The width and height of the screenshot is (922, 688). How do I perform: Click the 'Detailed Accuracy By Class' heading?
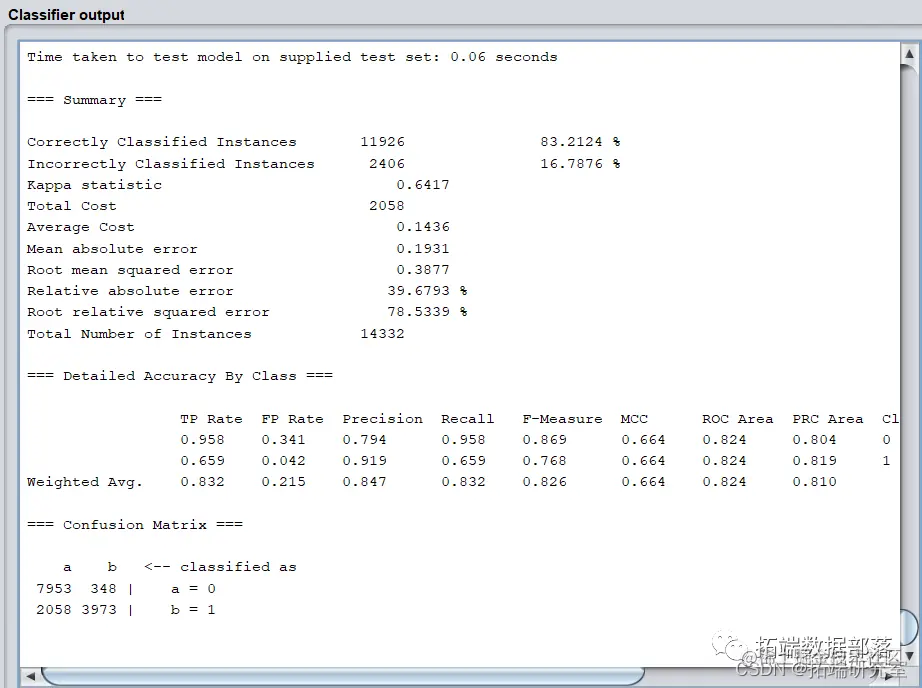180,376
